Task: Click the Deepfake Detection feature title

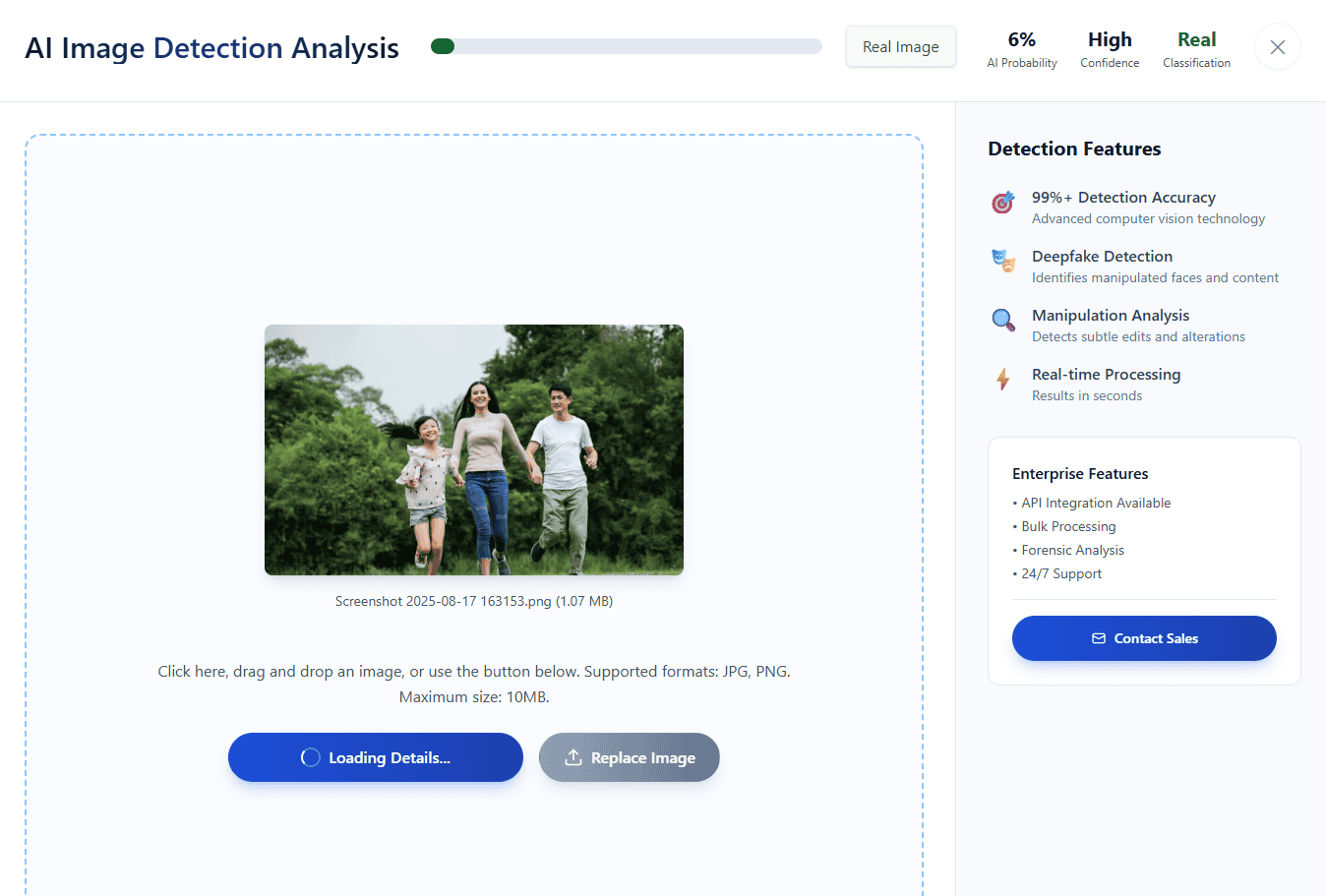Action: click(1102, 257)
